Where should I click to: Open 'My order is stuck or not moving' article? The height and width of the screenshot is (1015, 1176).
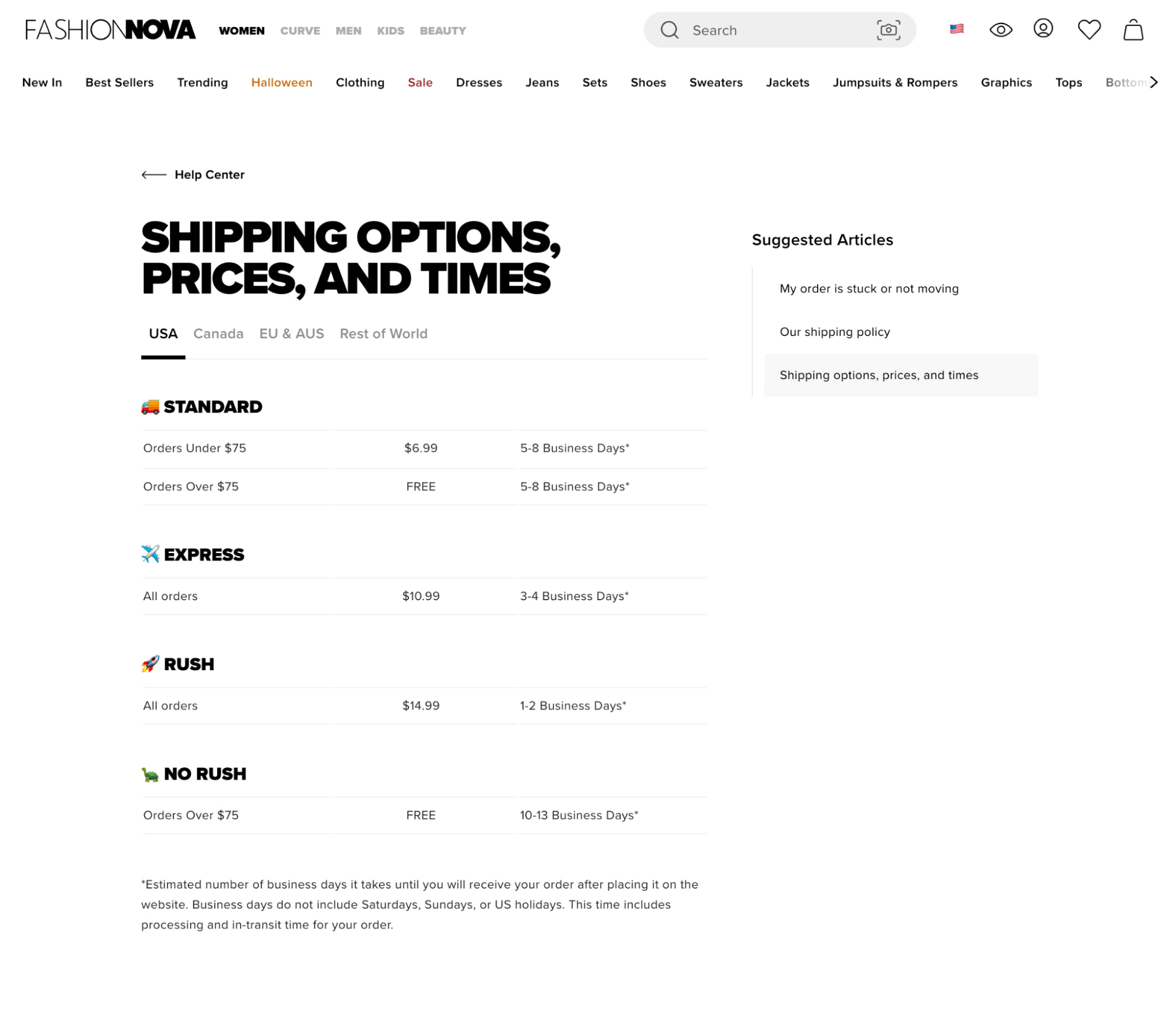869,289
